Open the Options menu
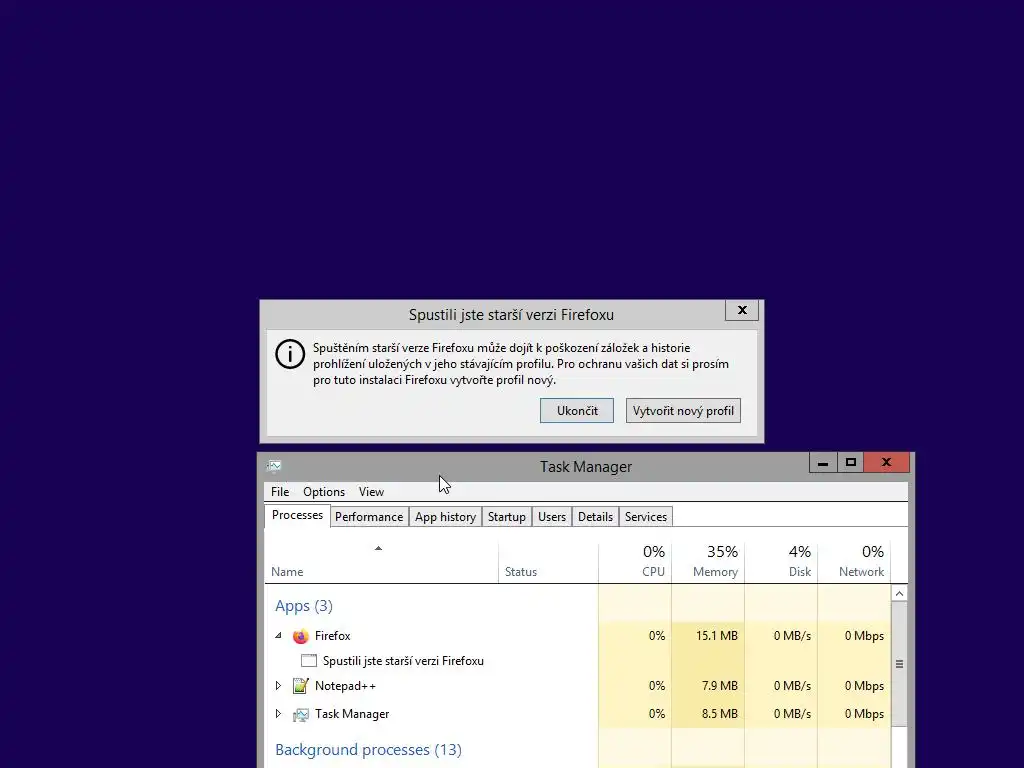The image size is (1024, 768). pyautogui.click(x=324, y=492)
